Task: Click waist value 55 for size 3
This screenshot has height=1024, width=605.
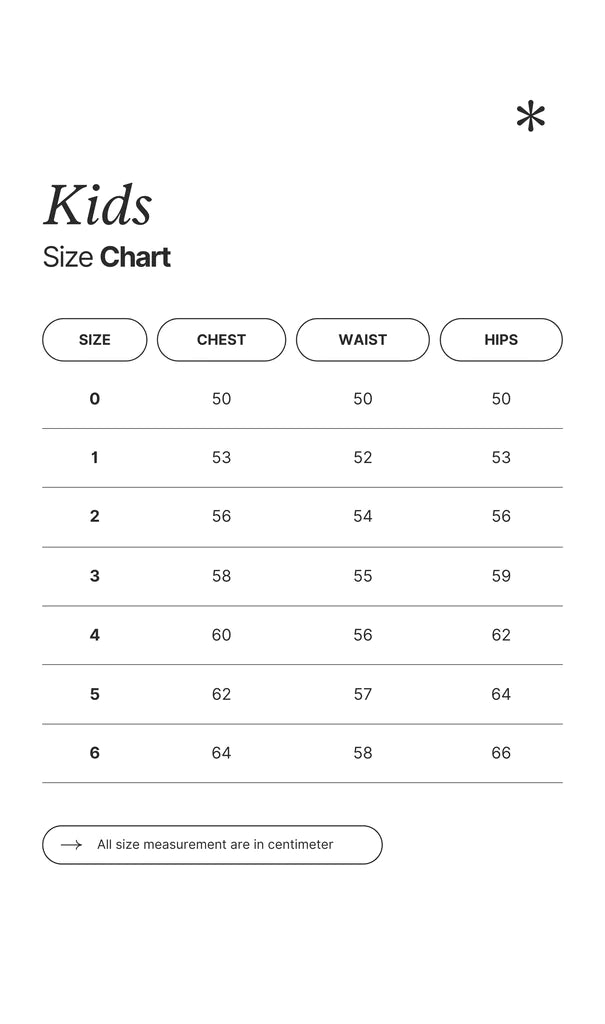Action: coord(362,576)
